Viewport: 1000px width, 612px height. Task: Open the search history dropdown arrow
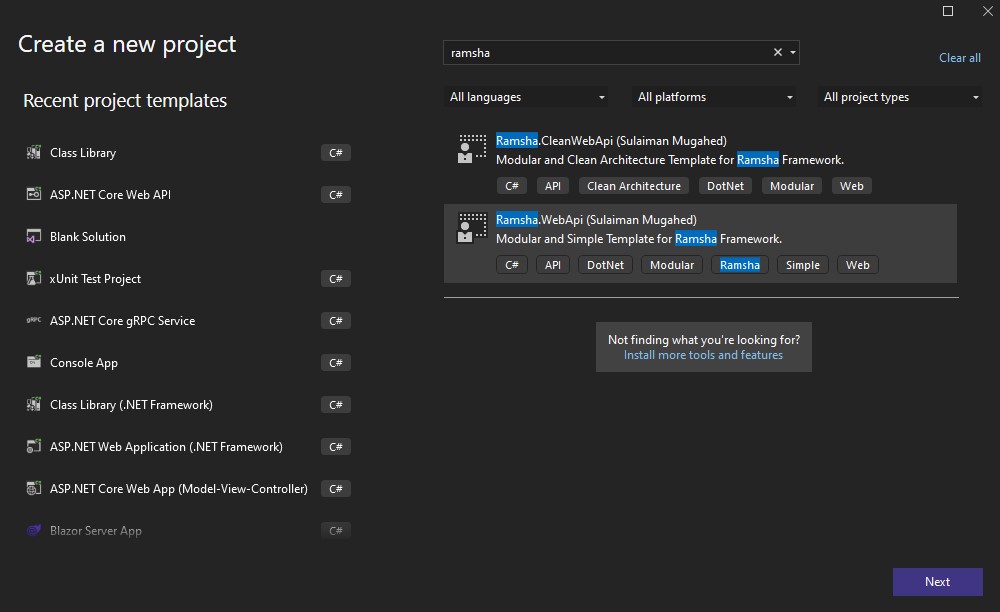791,51
